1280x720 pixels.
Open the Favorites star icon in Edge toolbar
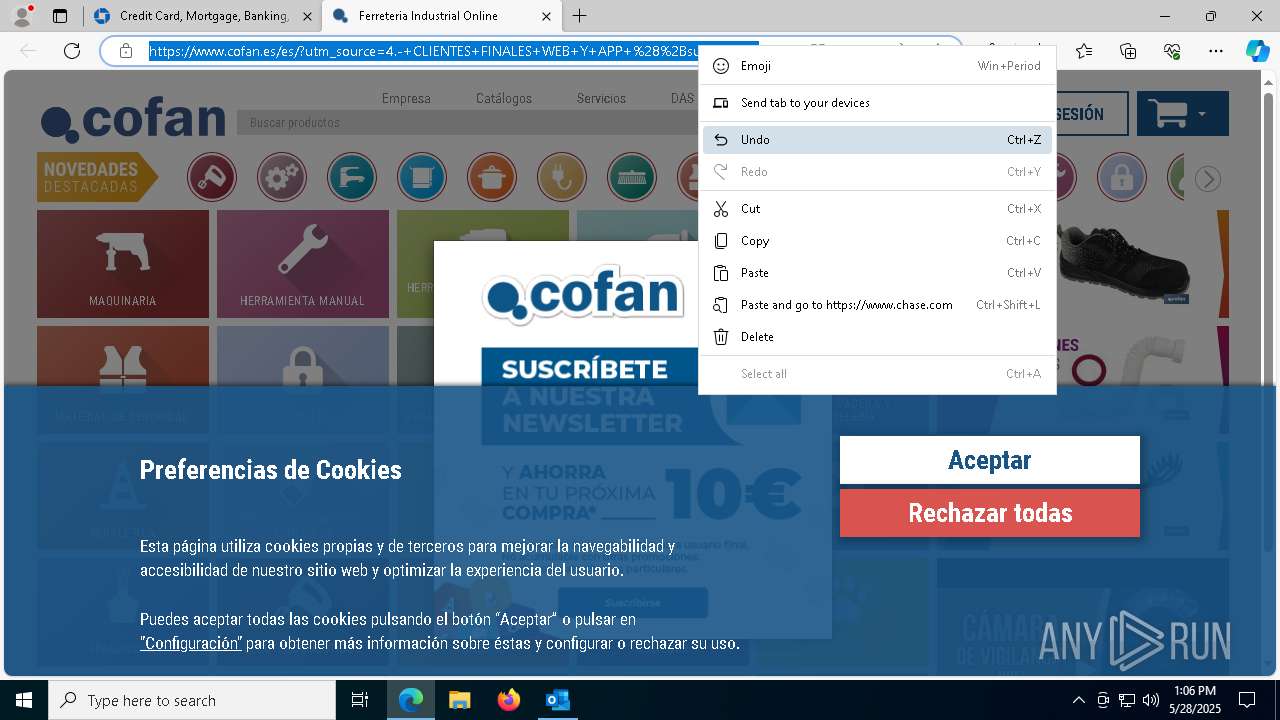[1084, 51]
